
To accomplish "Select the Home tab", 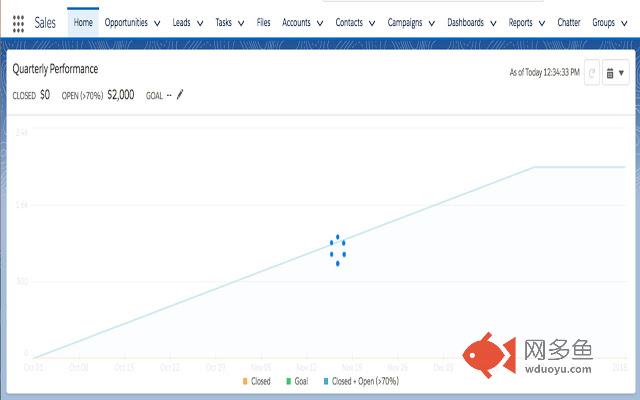I will (x=83, y=23).
